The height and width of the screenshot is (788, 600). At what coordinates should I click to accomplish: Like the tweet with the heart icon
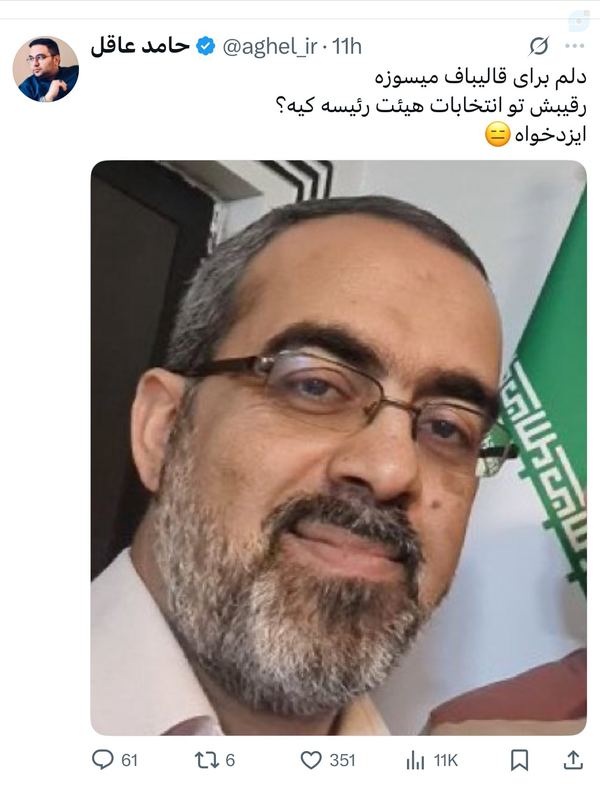311,760
